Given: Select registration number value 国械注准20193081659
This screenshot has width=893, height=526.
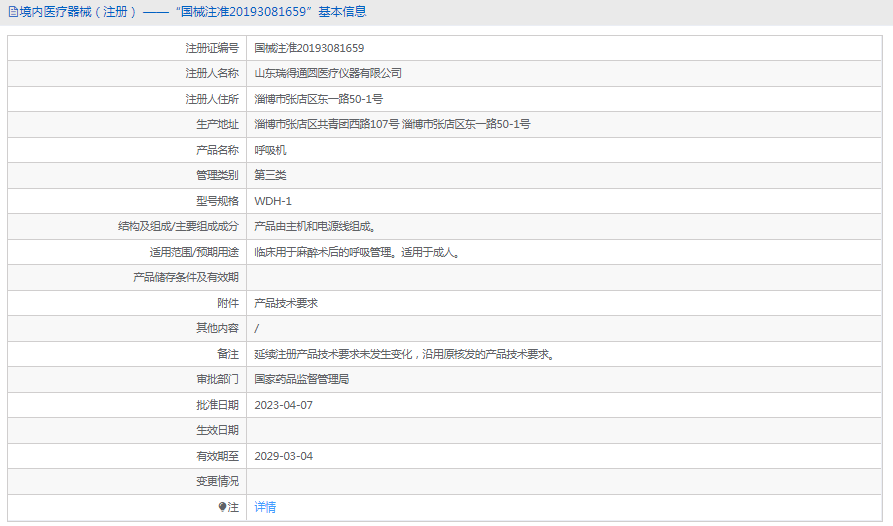Looking at the screenshot, I should (x=309, y=48).
